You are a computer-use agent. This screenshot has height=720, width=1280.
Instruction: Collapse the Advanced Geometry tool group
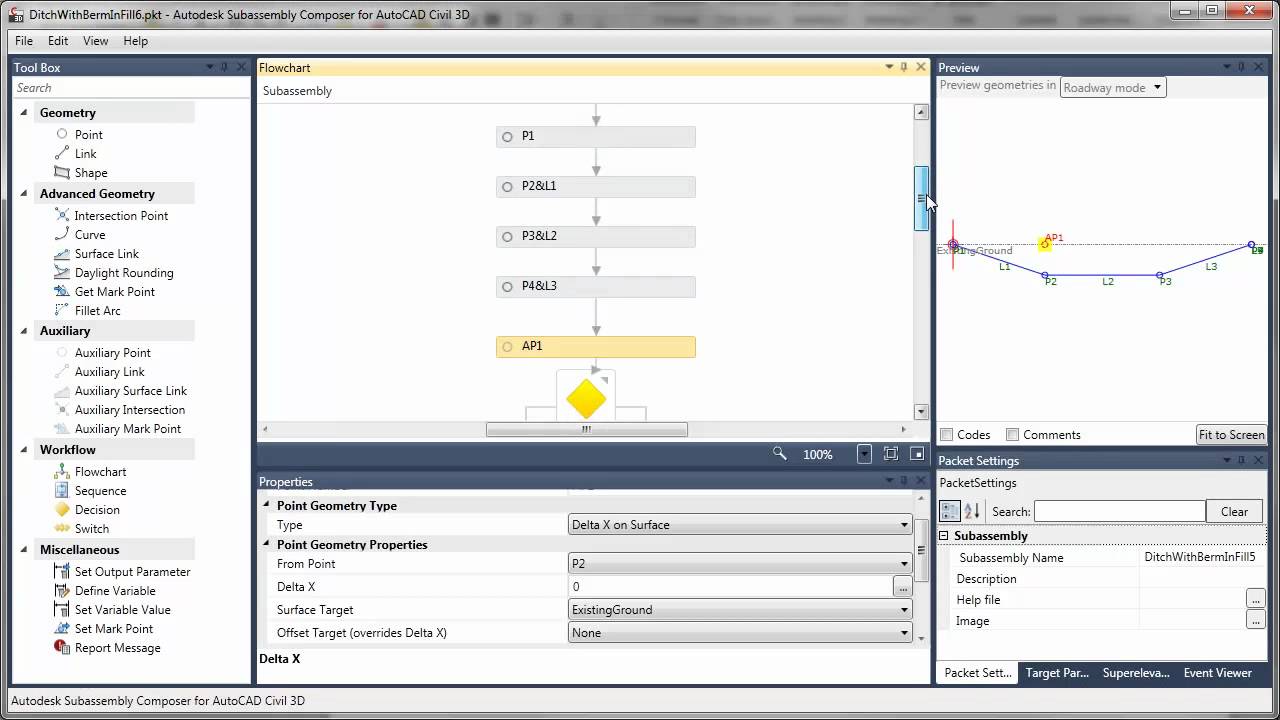24,193
